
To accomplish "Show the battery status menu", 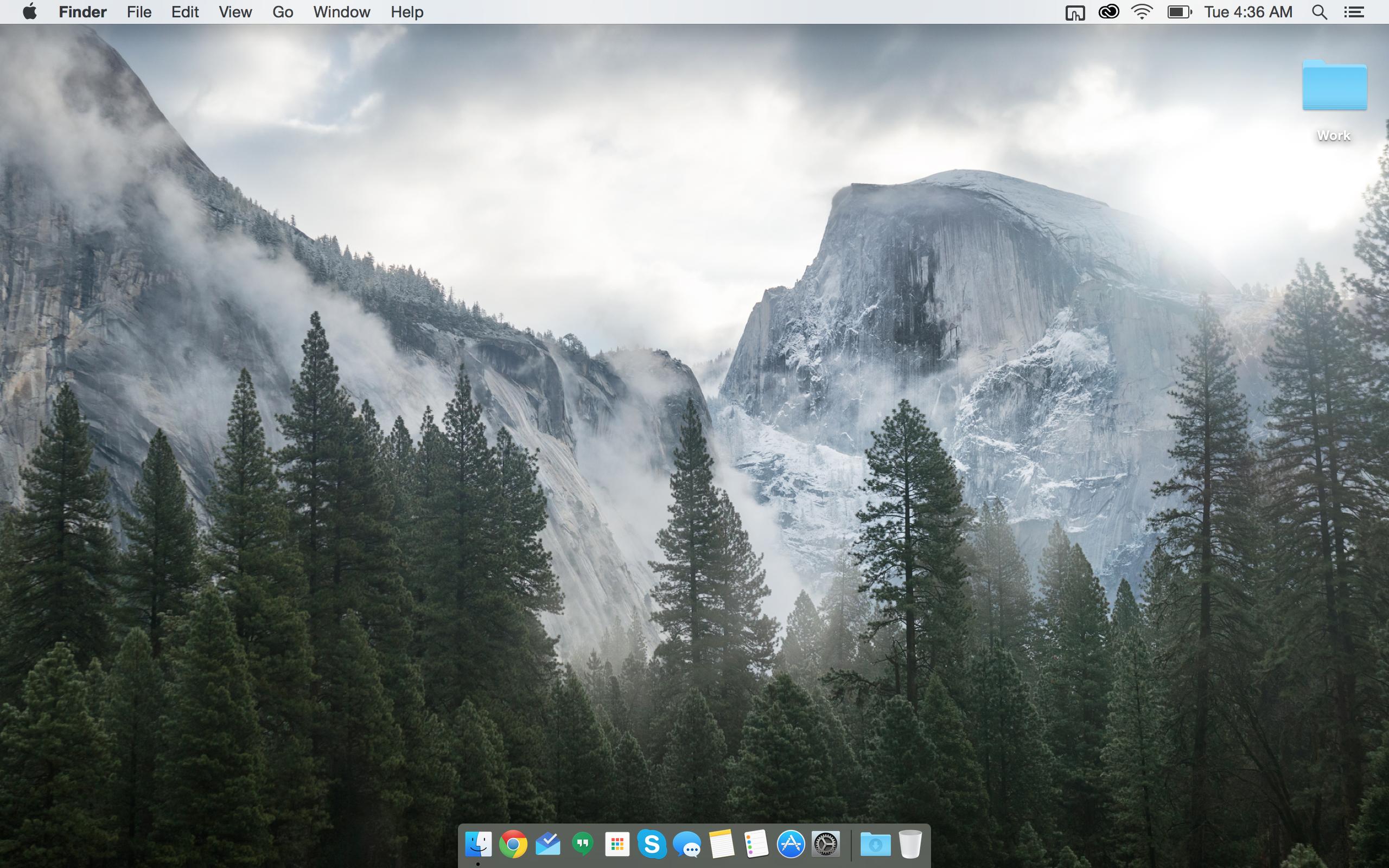I will [x=1179, y=11].
